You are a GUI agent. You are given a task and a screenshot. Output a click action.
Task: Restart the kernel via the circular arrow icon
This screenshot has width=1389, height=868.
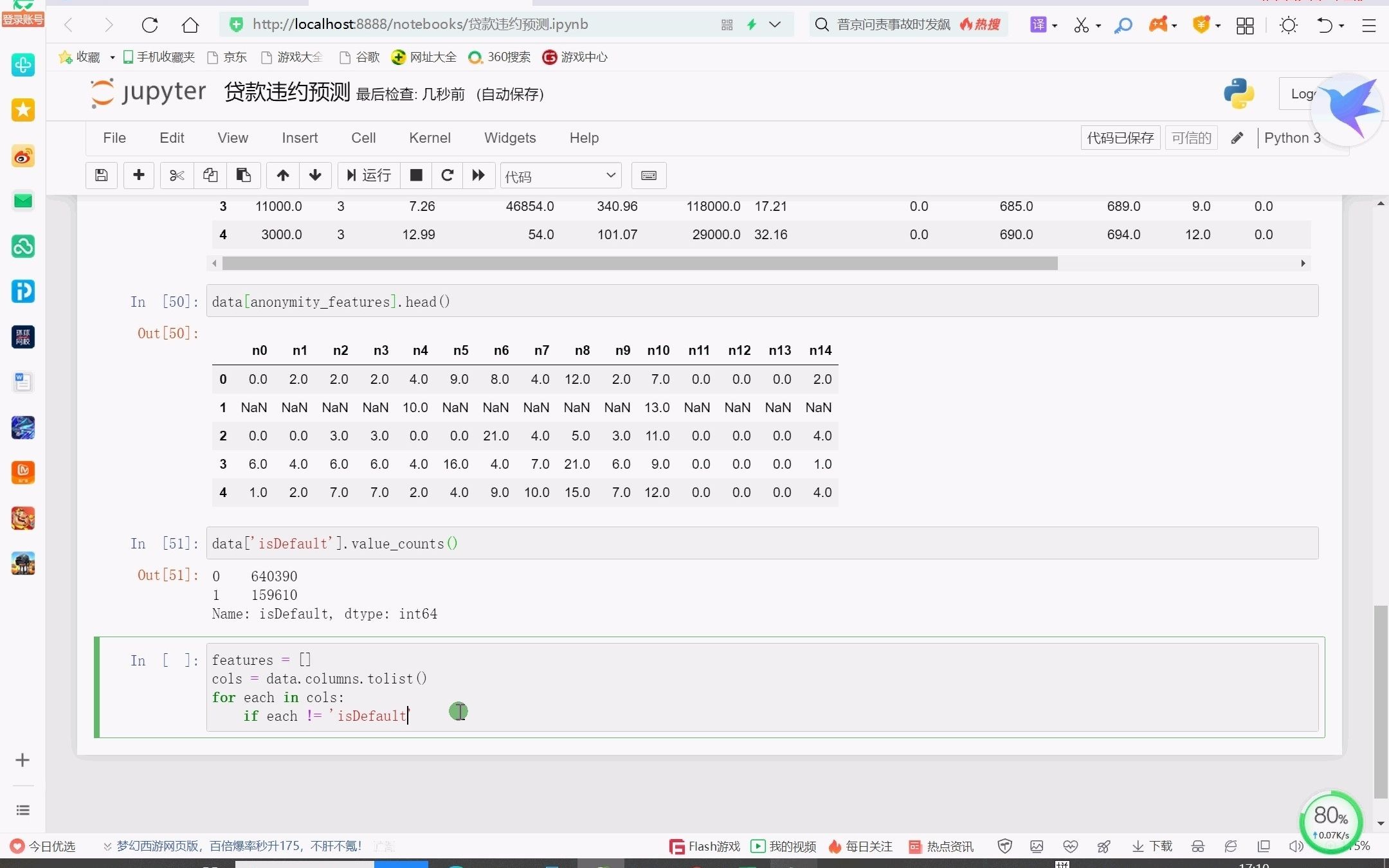pyautogui.click(x=448, y=175)
